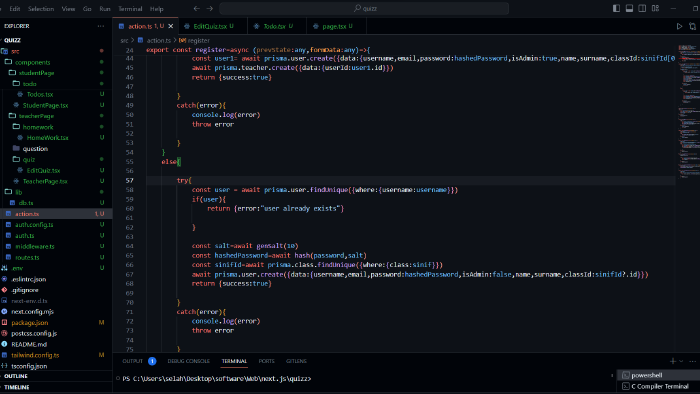Go forward with navigation arrow

click(210, 8)
